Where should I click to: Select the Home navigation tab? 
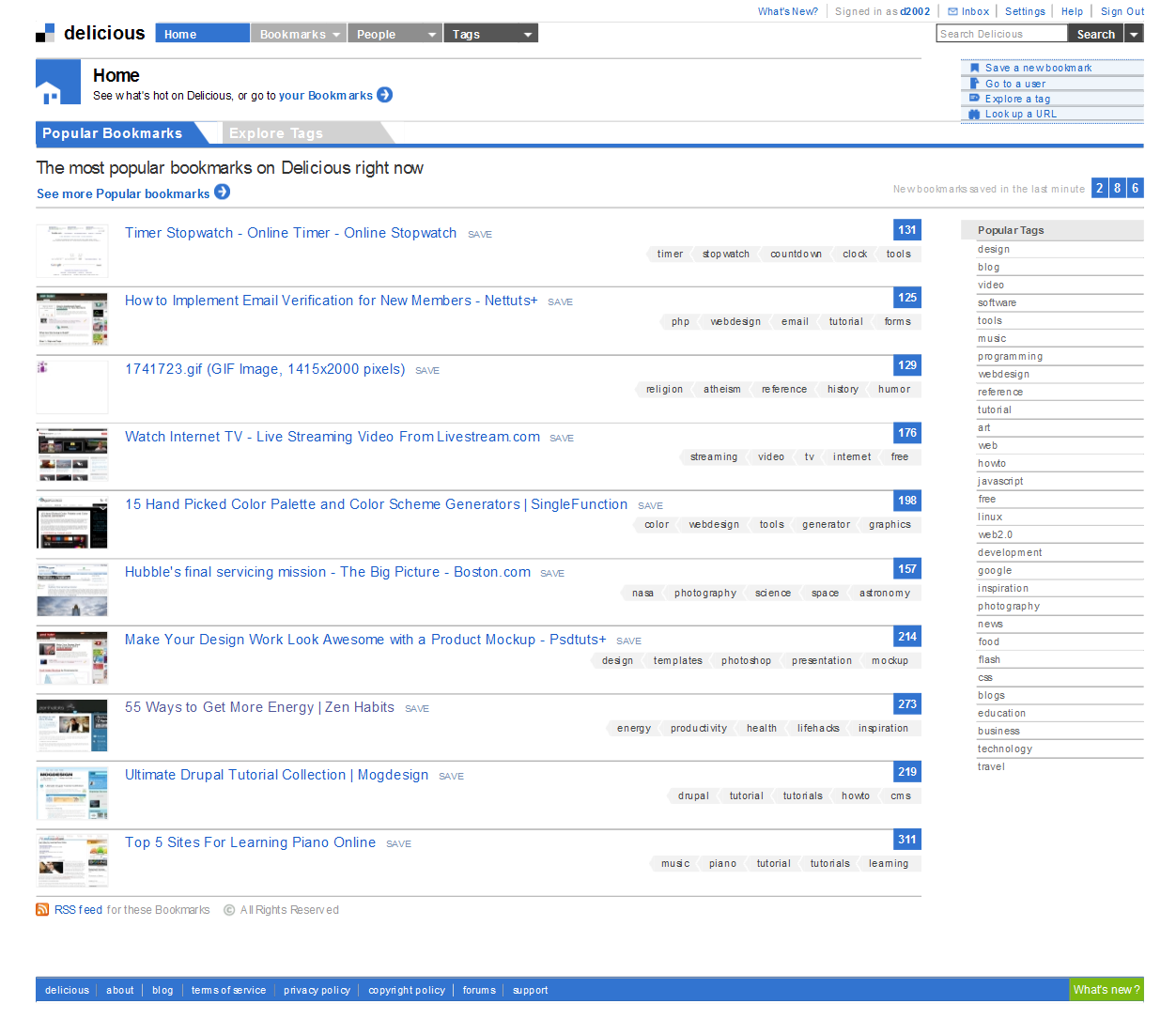[202, 35]
